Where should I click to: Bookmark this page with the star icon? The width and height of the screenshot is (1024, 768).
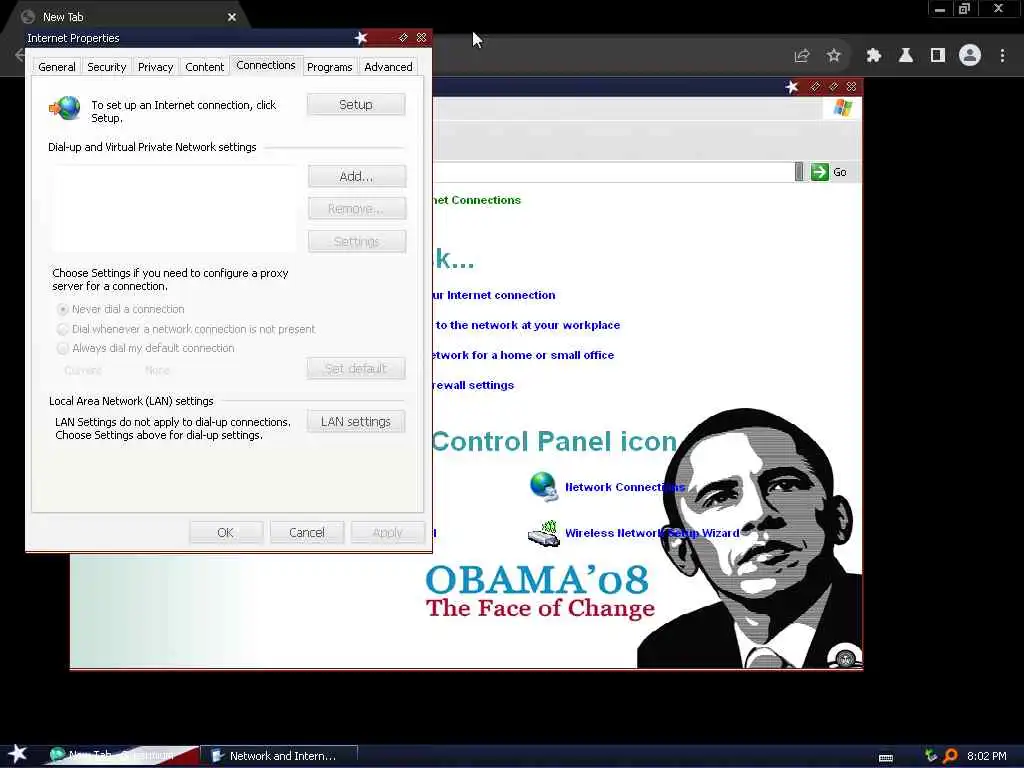pos(834,56)
